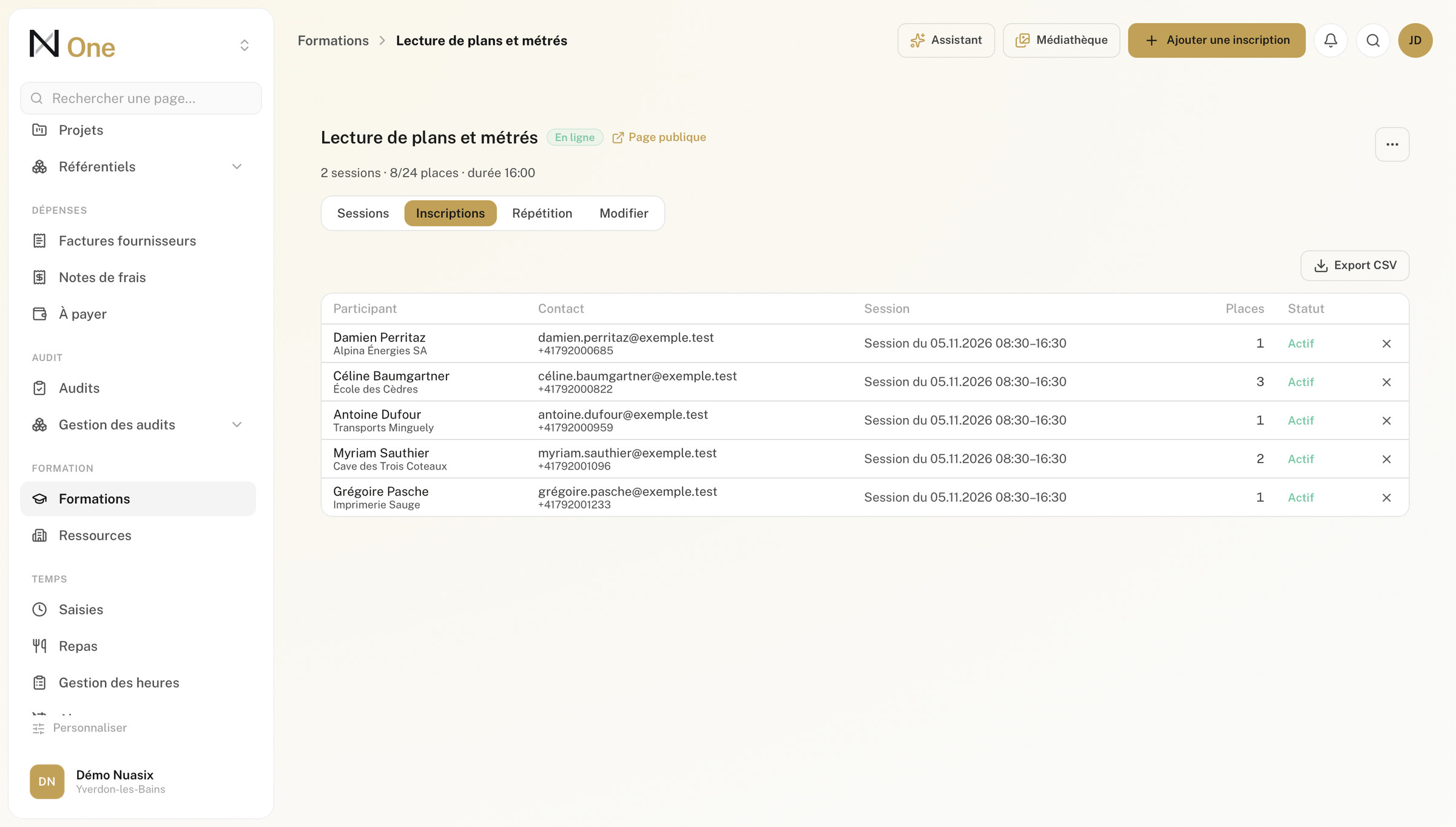
Task: Remove Antoine Dufour's inscription
Action: (1386, 420)
